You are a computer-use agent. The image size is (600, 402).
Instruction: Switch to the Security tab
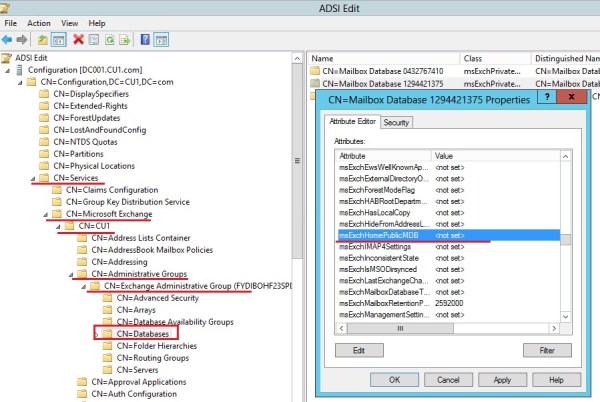396,122
